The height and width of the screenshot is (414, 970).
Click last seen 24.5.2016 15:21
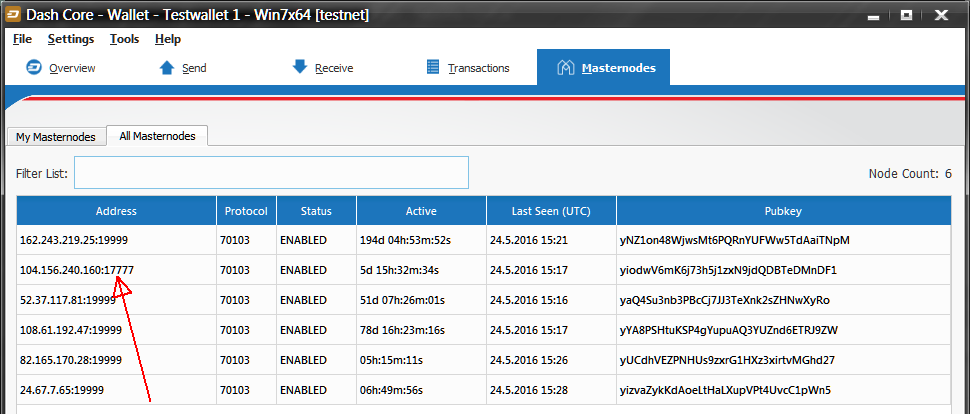[529, 240]
